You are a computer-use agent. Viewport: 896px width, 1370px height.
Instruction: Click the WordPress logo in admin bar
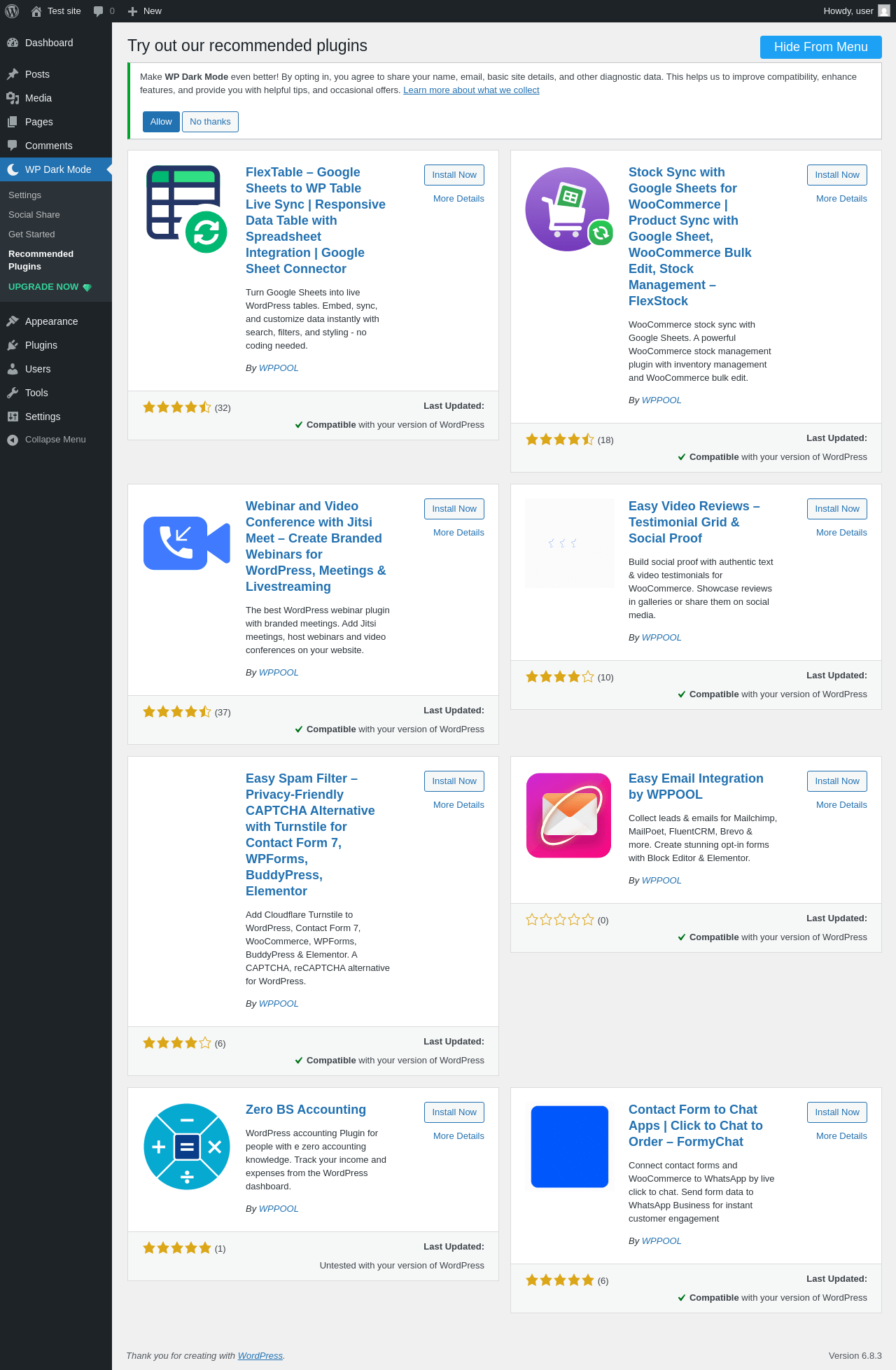(12, 11)
